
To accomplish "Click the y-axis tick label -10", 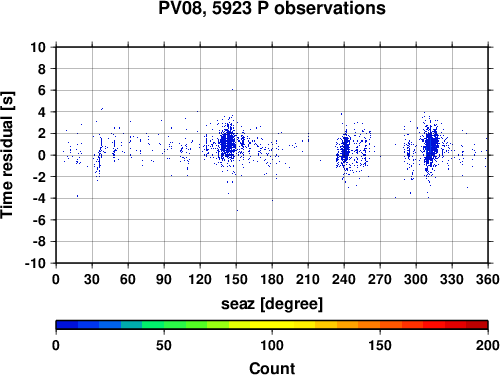I will click(35, 263).
